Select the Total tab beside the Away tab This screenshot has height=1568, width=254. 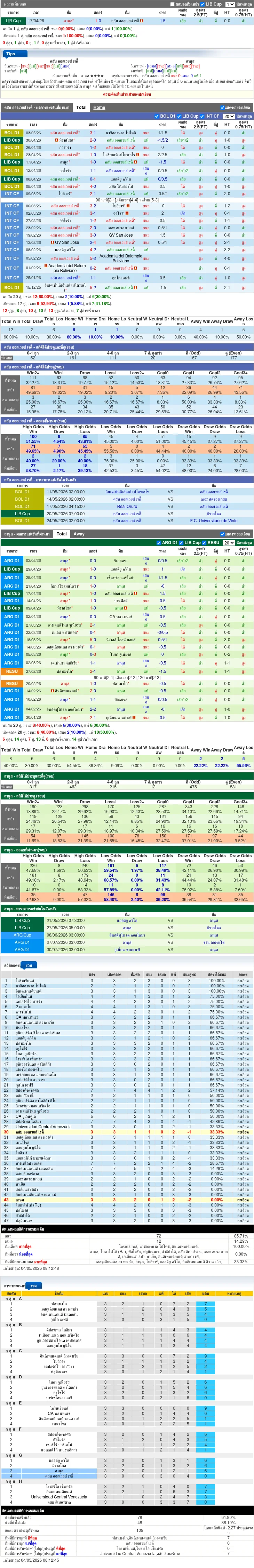coord(62,534)
